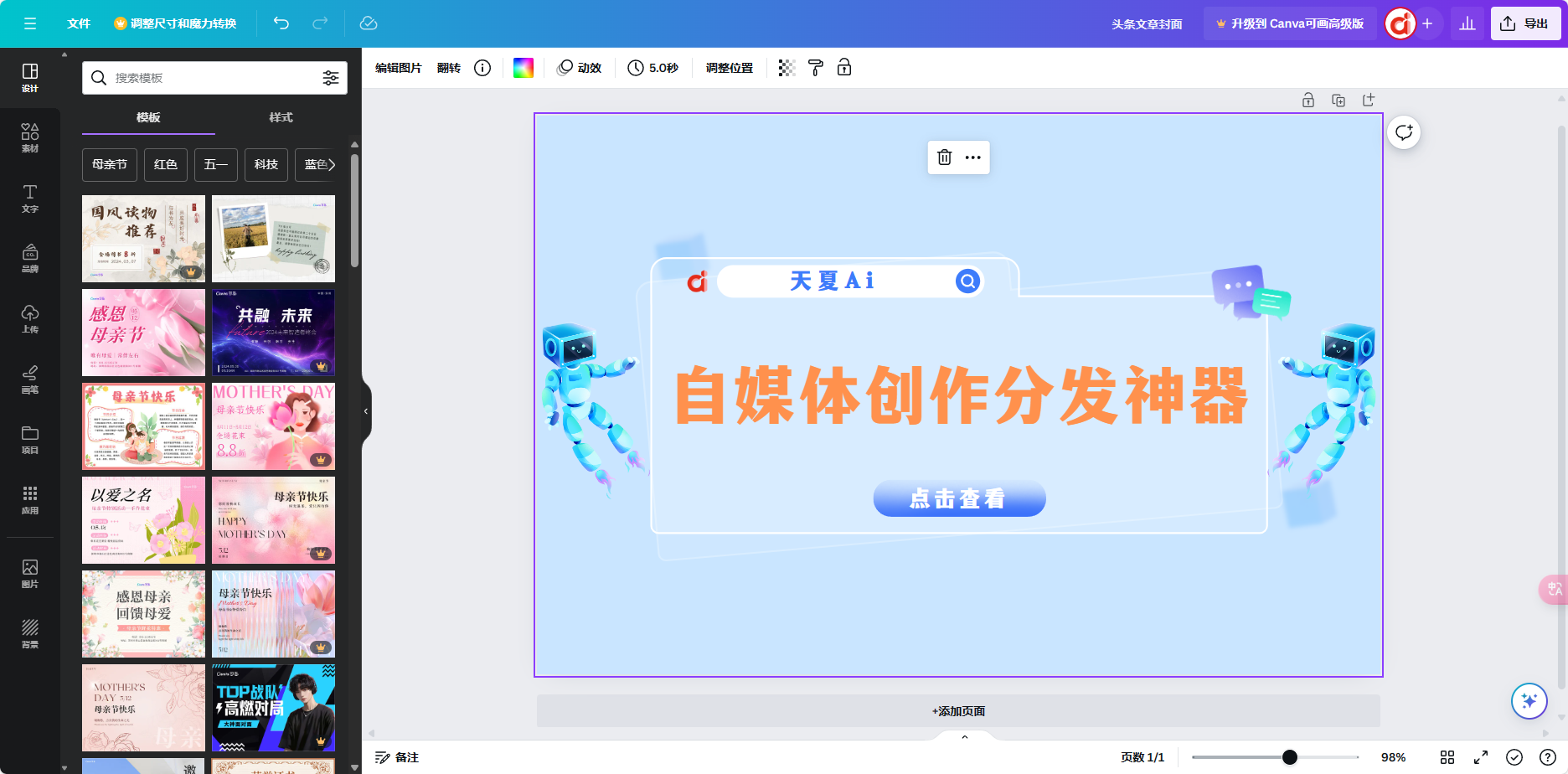Open the Design (设计) sidebar panel
1568x774 pixels.
click(30, 78)
